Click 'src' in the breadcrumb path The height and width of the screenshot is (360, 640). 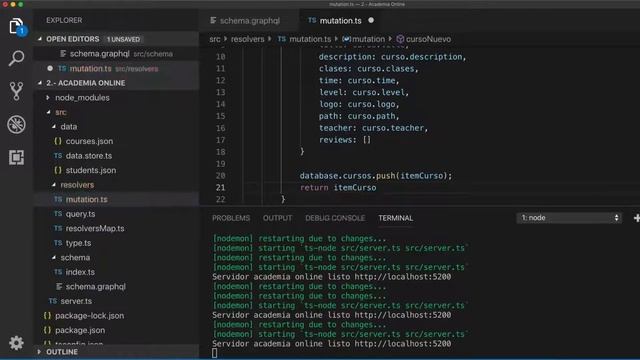[215, 39]
